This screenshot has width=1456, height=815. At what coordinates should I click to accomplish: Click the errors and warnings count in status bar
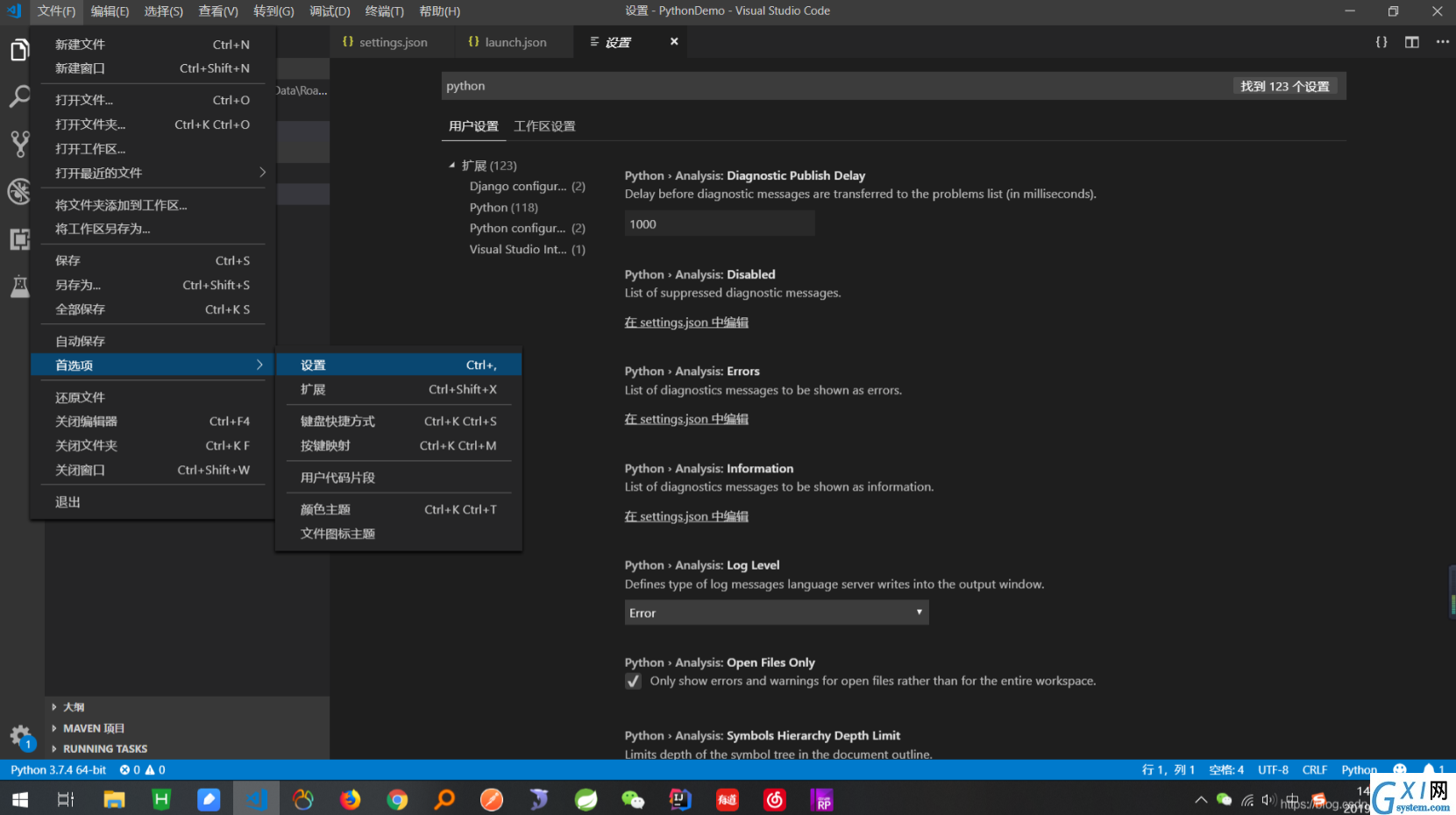tap(143, 769)
